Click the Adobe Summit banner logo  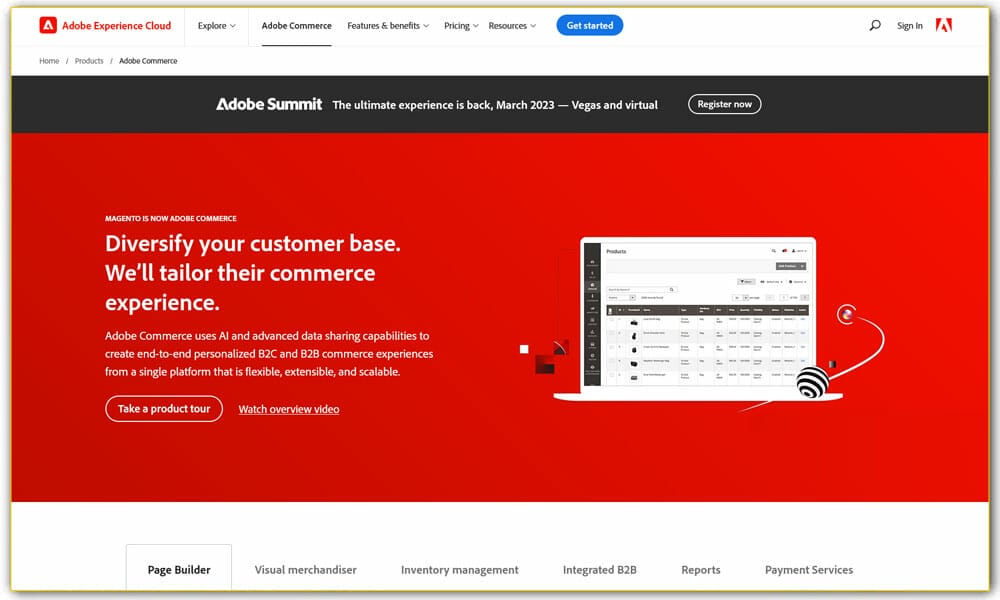coord(269,104)
